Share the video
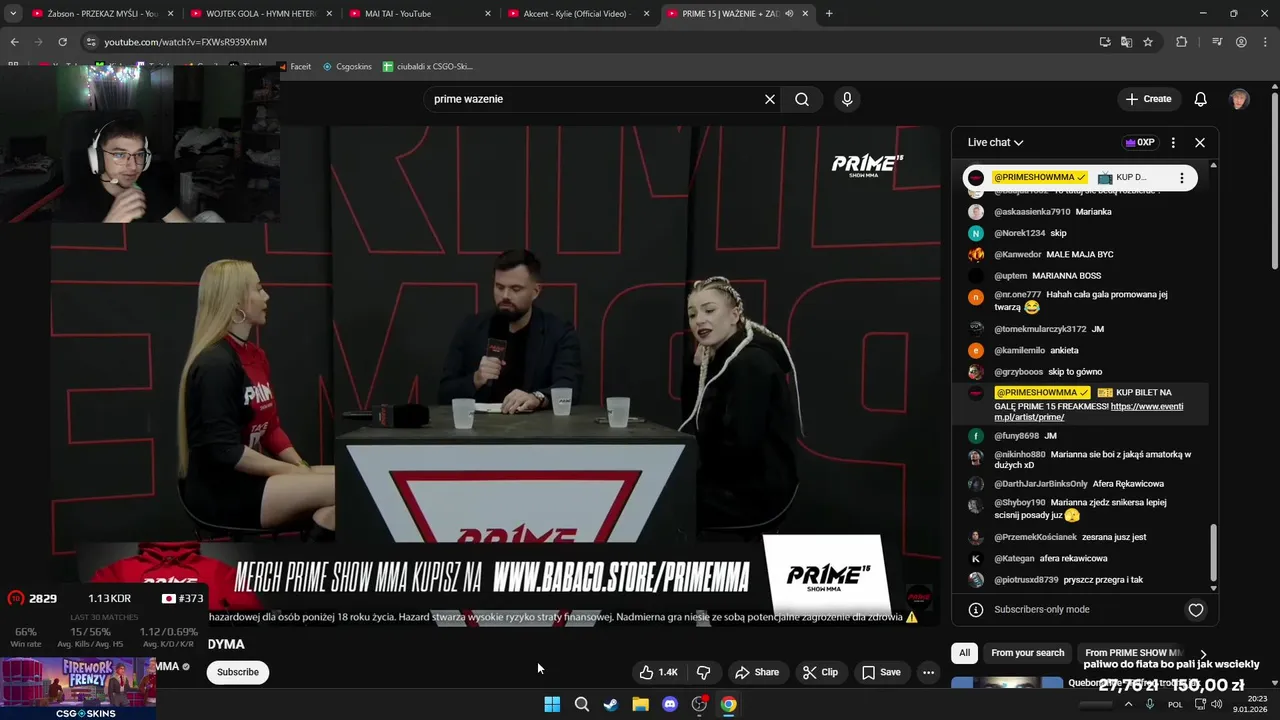This screenshot has height=720, width=1280. point(756,672)
